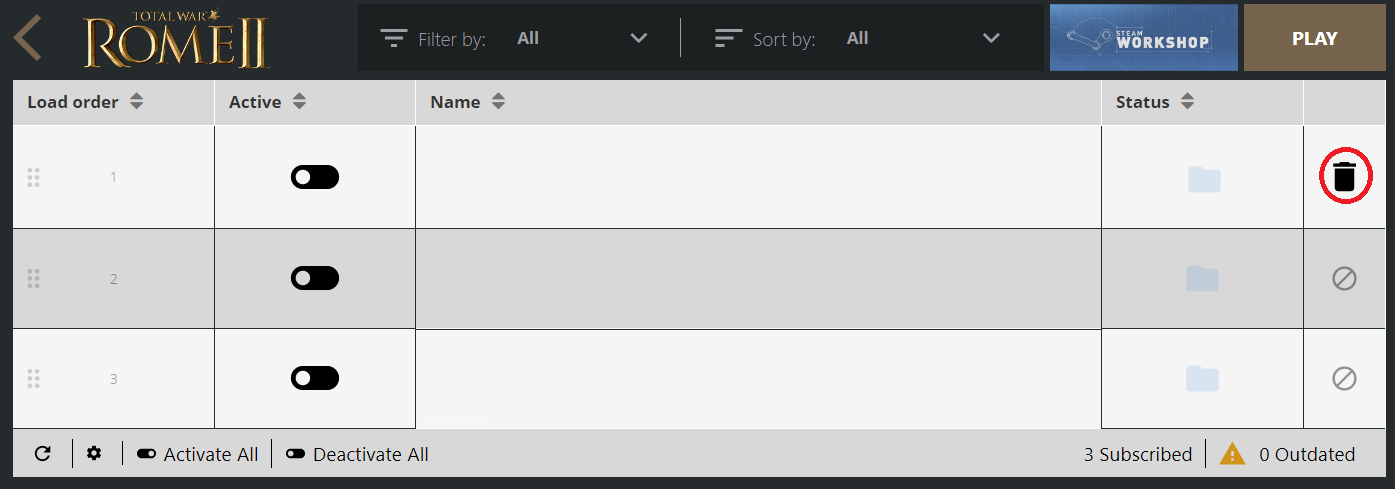Click the outdated warning triangle icon
Image resolution: width=1395 pixels, height=489 pixels.
click(x=1232, y=454)
